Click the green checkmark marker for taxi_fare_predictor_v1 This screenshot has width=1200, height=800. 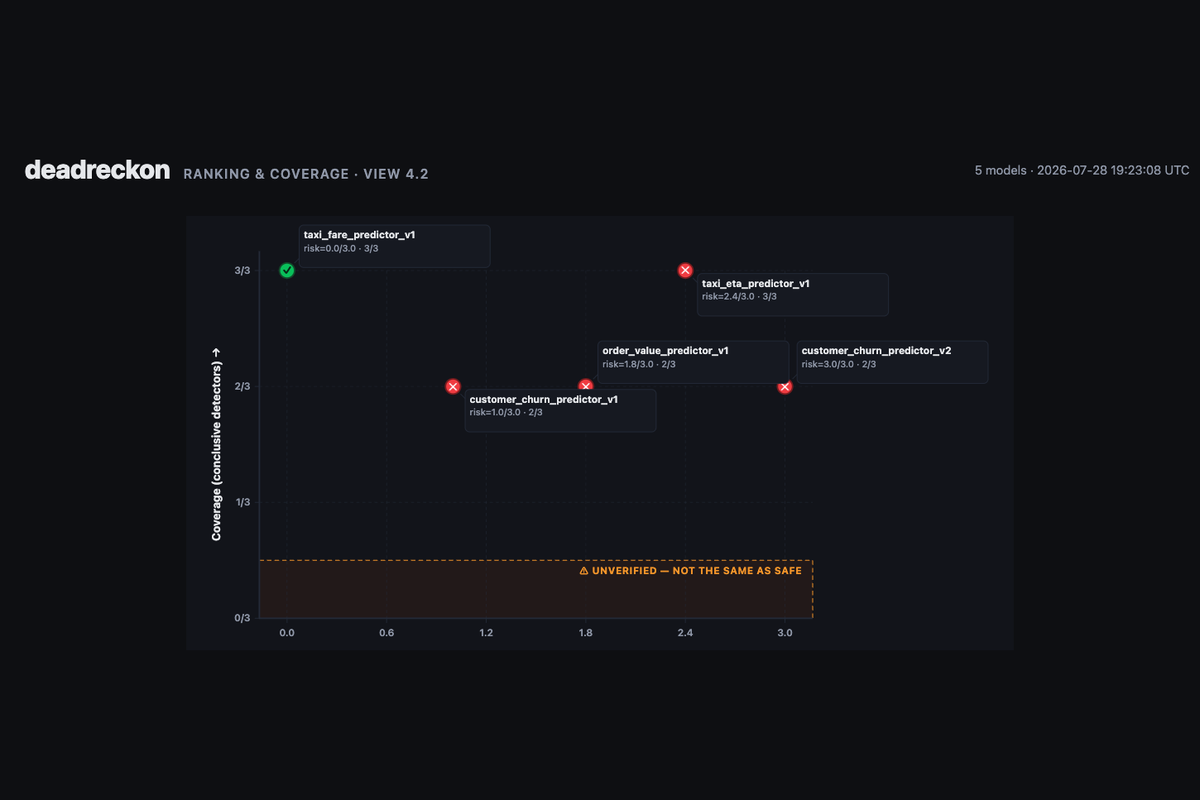point(287,271)
